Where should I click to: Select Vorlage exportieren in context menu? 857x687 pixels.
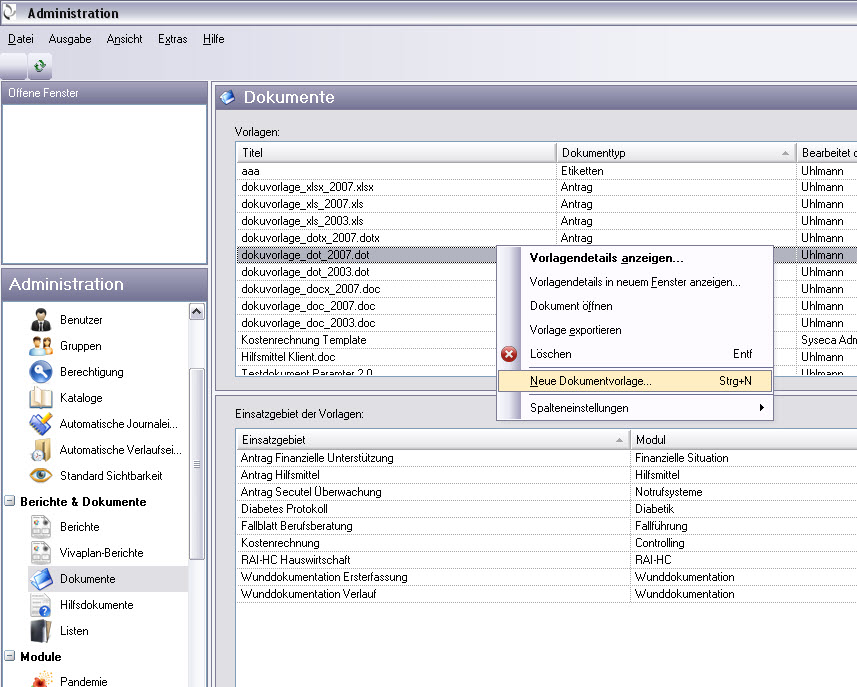(576, 330)
